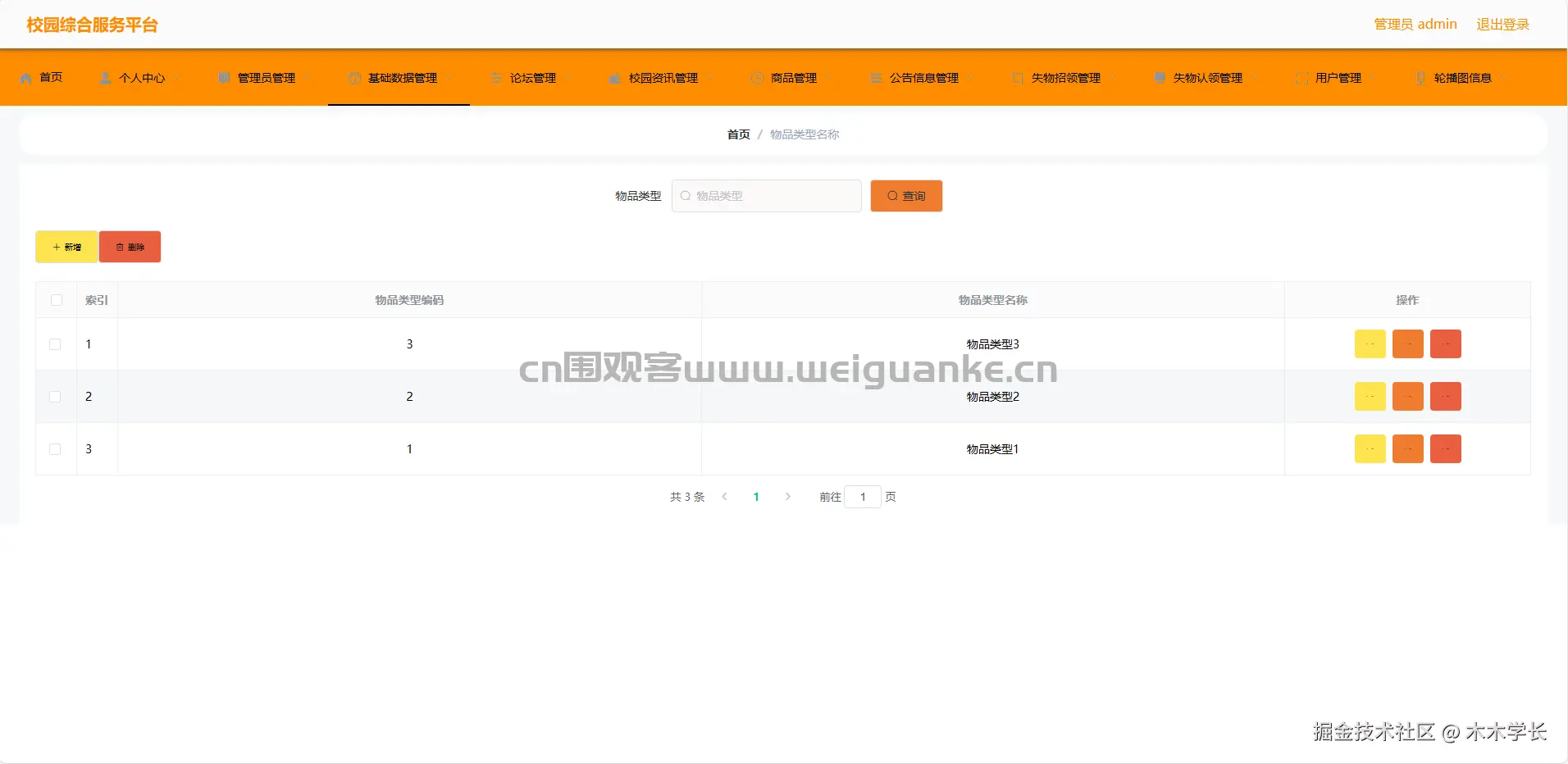Click the 物品类型名称 breadcrumb text
This screenshot has height=764, width=1568.
pyautogui.click(x=805, y=134)
